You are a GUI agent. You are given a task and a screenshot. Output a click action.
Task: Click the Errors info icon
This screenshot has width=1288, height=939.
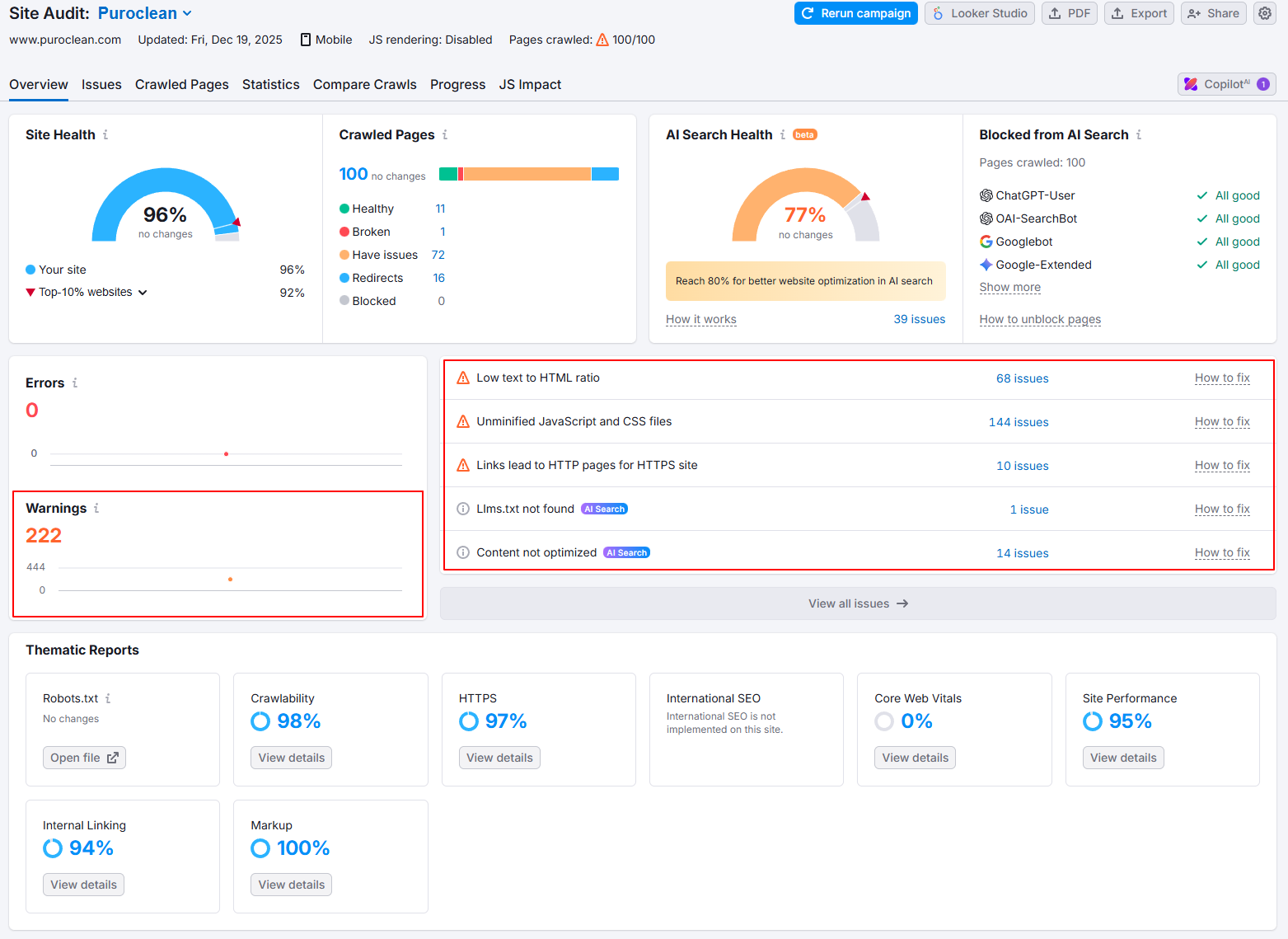point(75,383)
